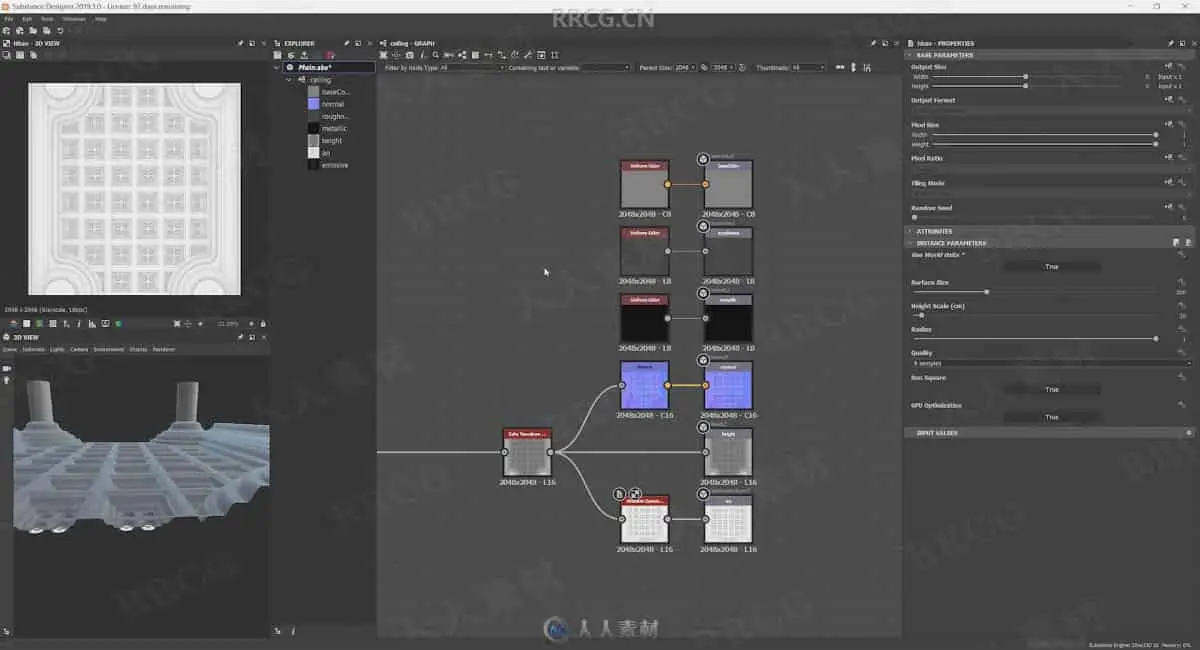The height and width of the screenshot is (650, 1200).
Task: Click the last icon in graph toolbar
Action: click(555, 55)
